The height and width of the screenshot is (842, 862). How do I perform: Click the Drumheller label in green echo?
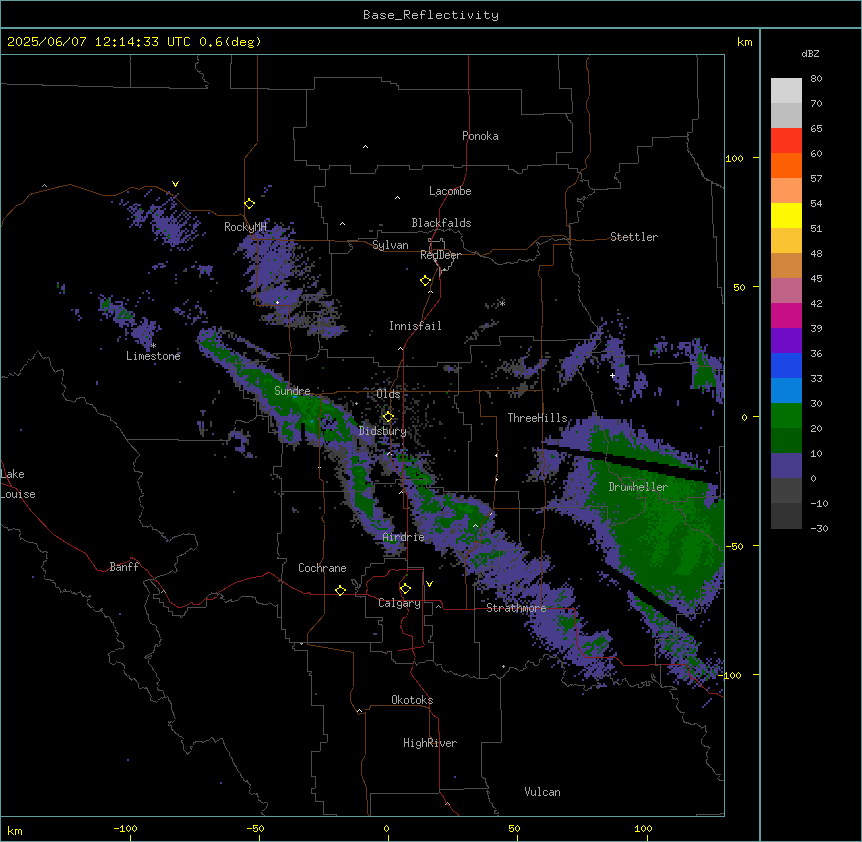[638, 487]
